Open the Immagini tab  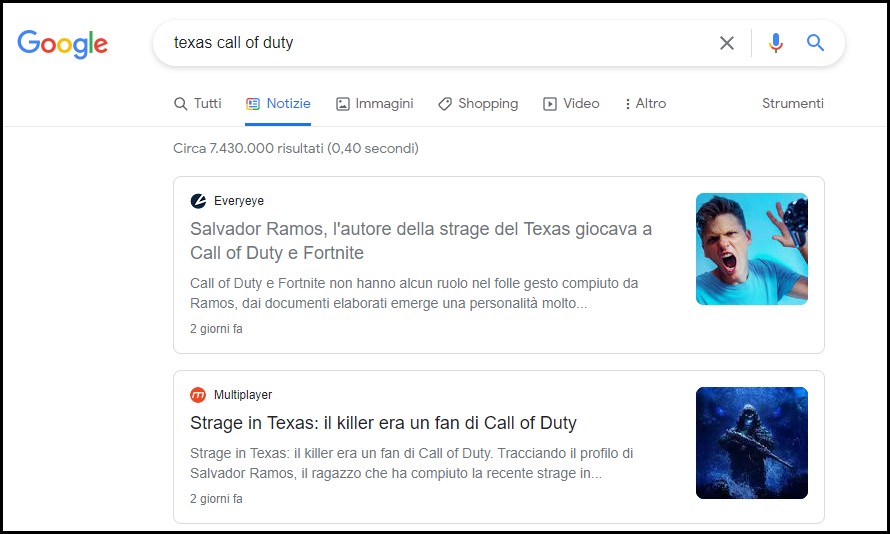pyautogui.click(x=375, y=104)
